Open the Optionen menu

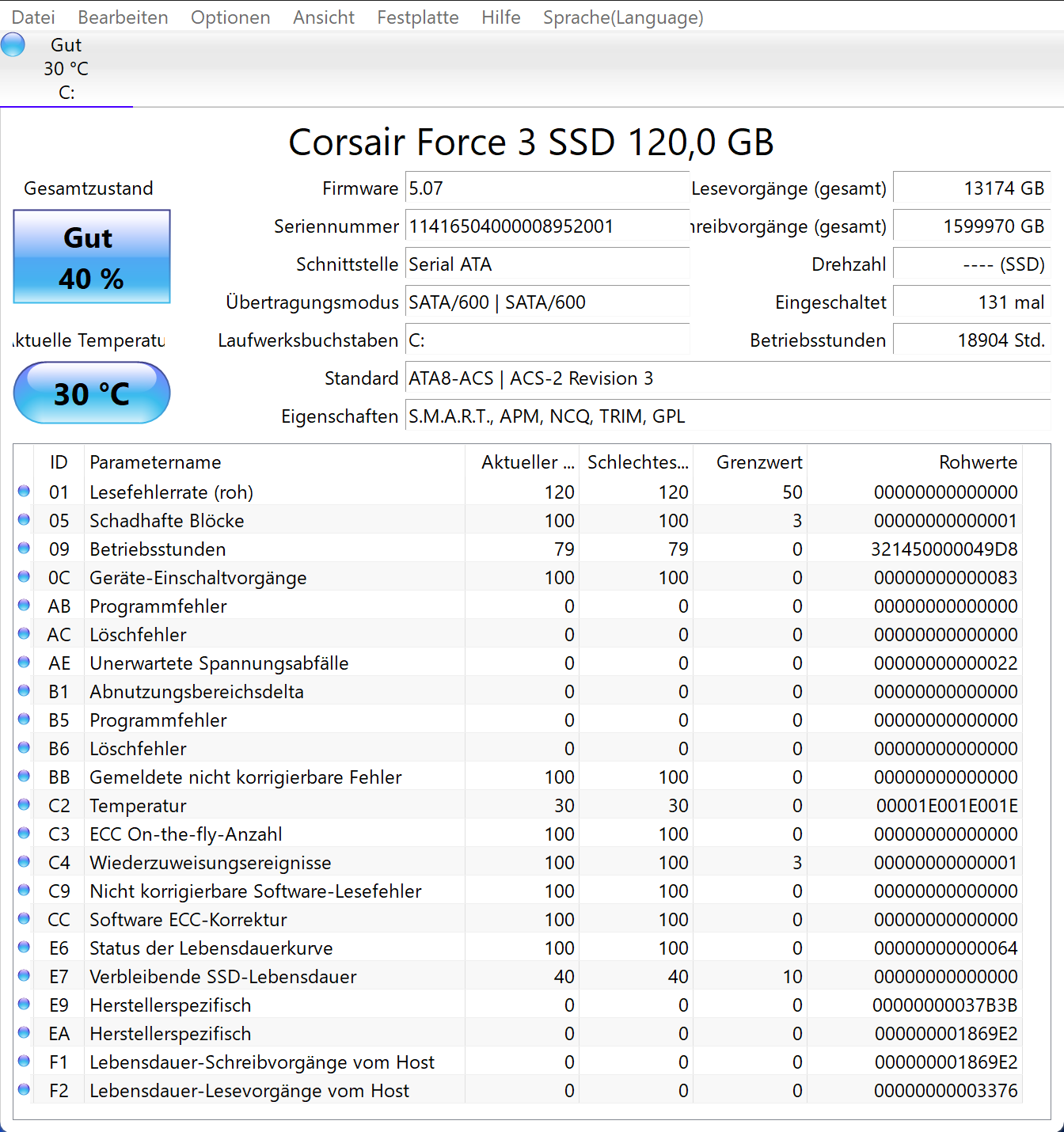click(230, 17)
